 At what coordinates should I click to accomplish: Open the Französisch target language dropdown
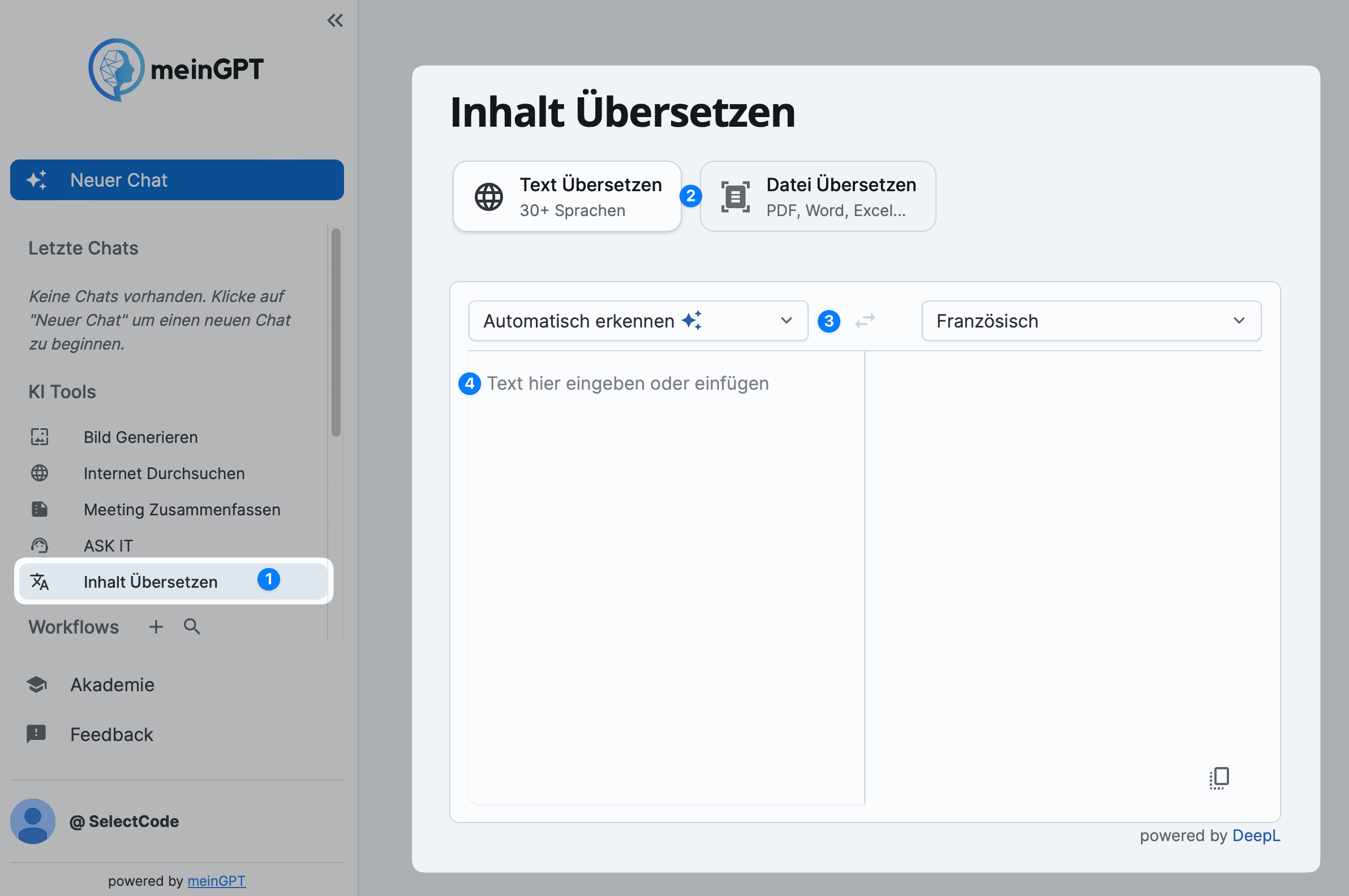pyautogui.click(x=1089, y=321)
